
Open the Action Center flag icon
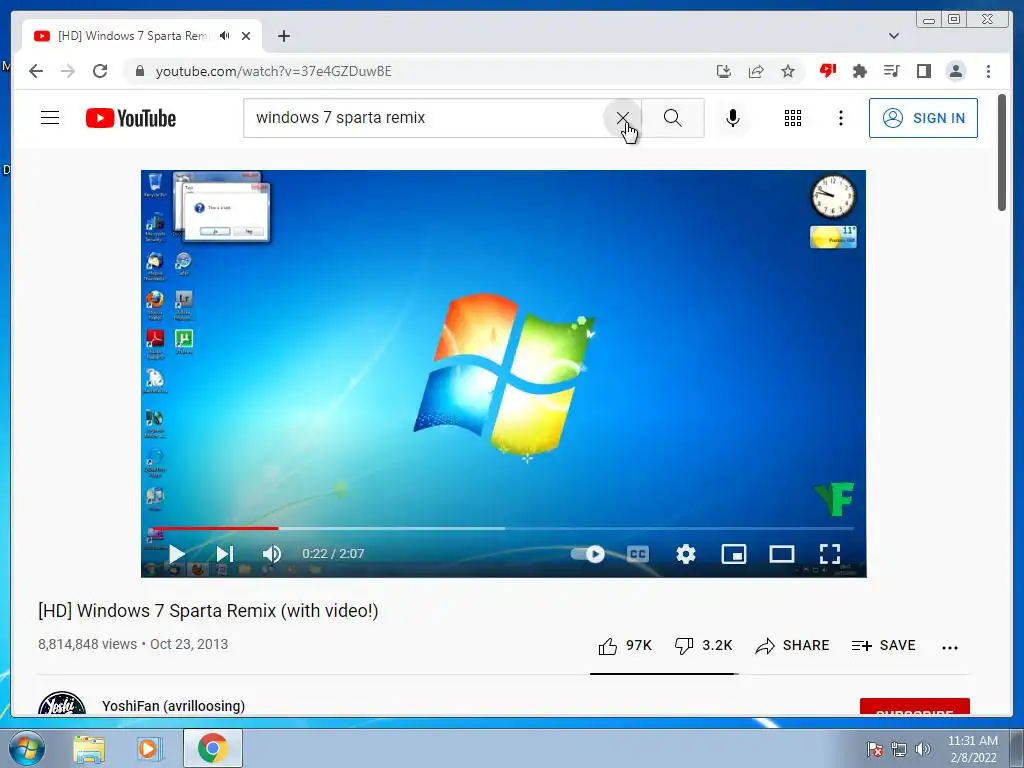pos(875,749)
